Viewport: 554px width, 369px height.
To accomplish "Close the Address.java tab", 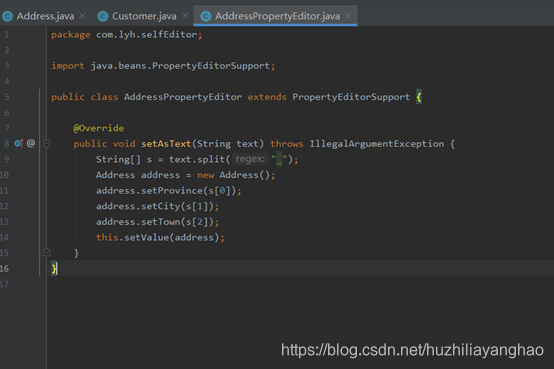I will pos(82,16).
